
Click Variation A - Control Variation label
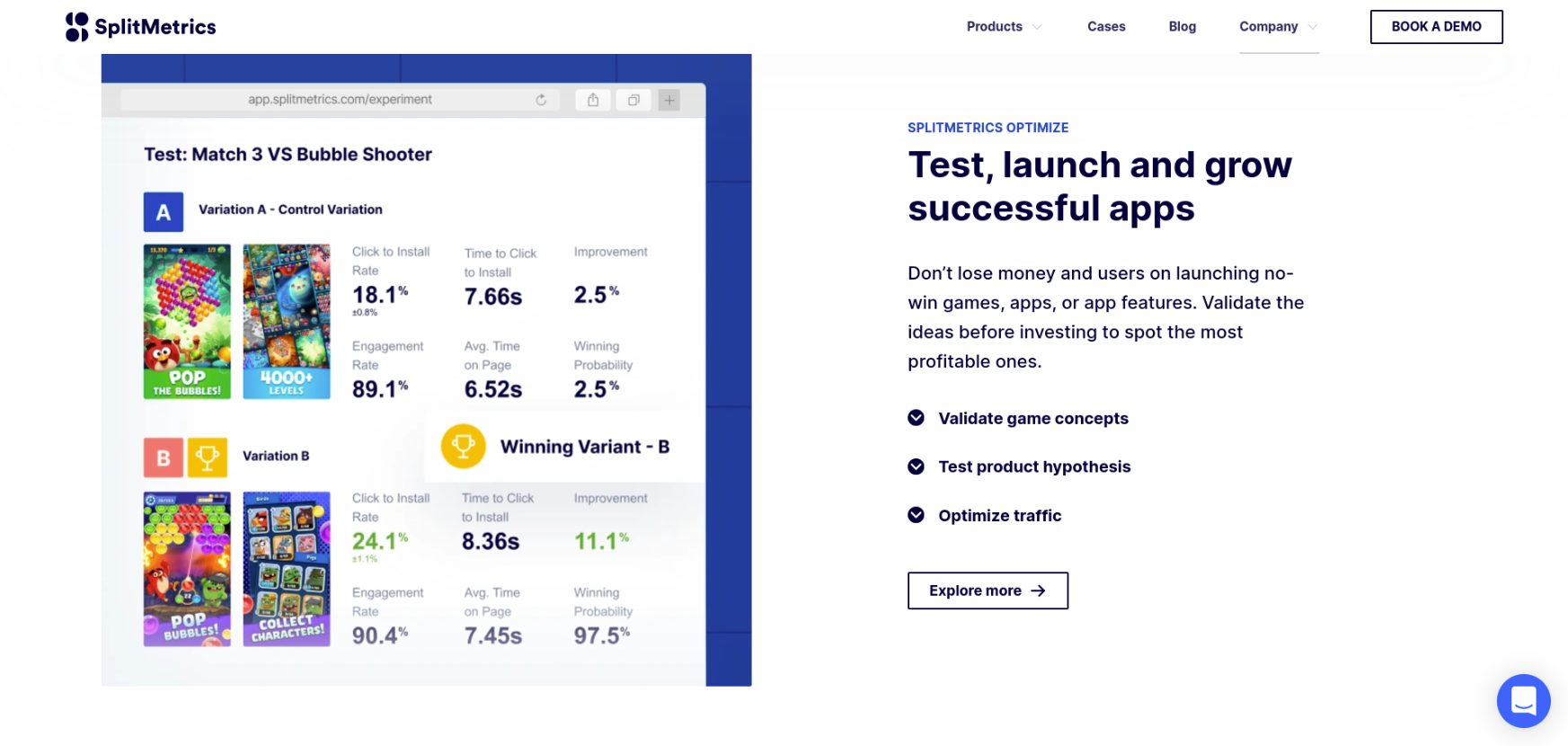click(290, 209)
